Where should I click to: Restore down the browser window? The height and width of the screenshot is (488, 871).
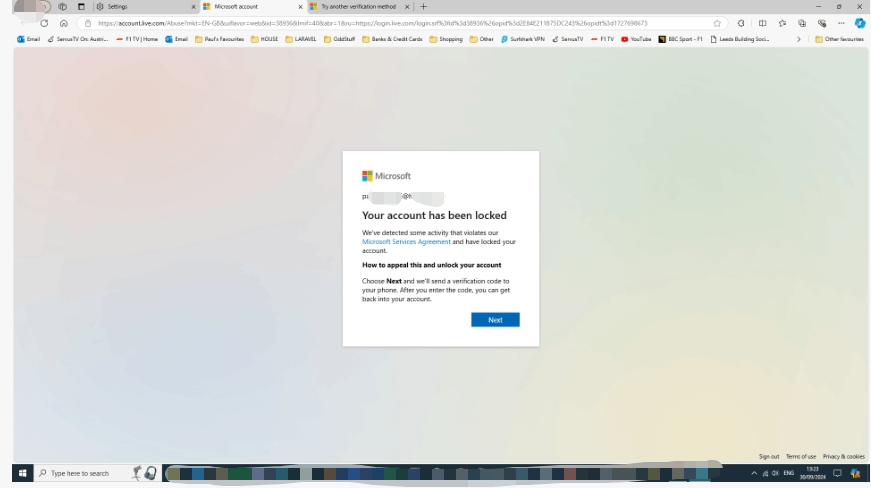coord(839,7)
